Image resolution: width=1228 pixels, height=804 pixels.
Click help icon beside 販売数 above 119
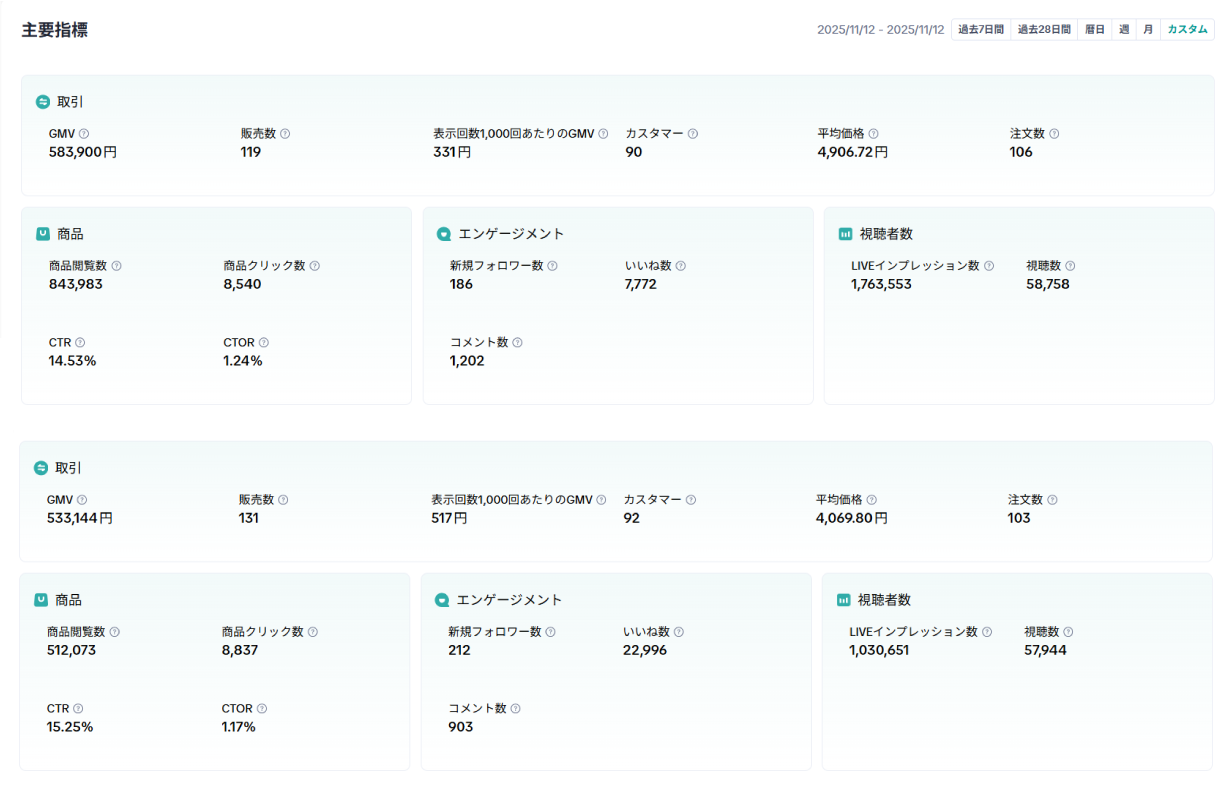coord(285,134)
